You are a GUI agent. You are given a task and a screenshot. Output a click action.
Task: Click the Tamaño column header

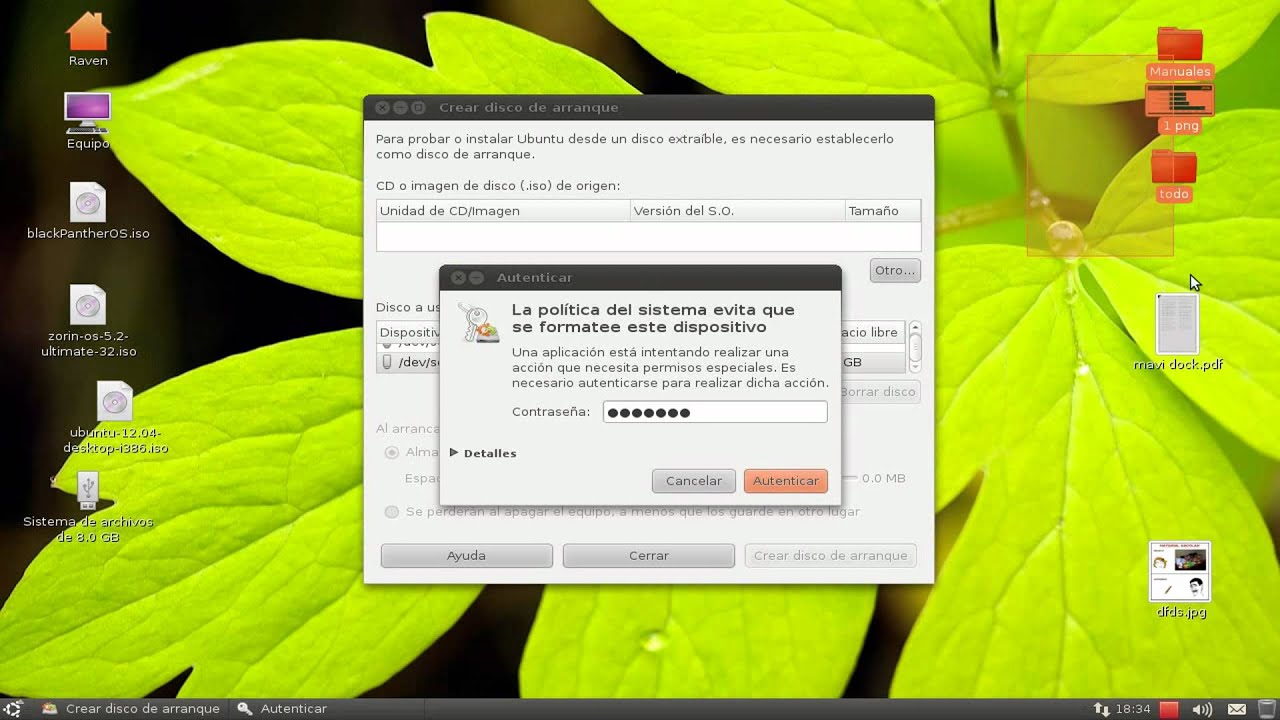click(x=883, y=211)
